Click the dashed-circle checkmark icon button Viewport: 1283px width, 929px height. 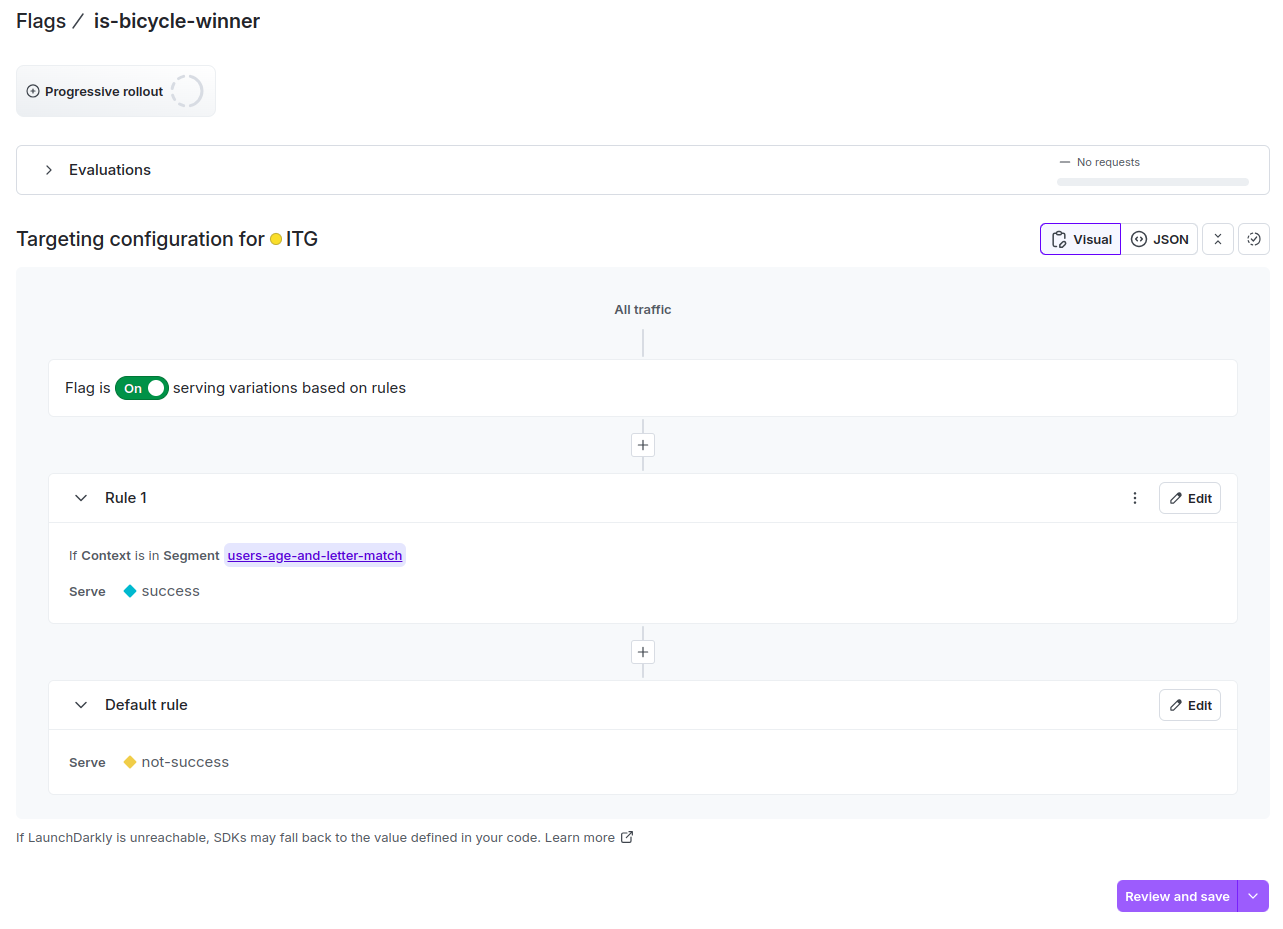[1254, 239]
